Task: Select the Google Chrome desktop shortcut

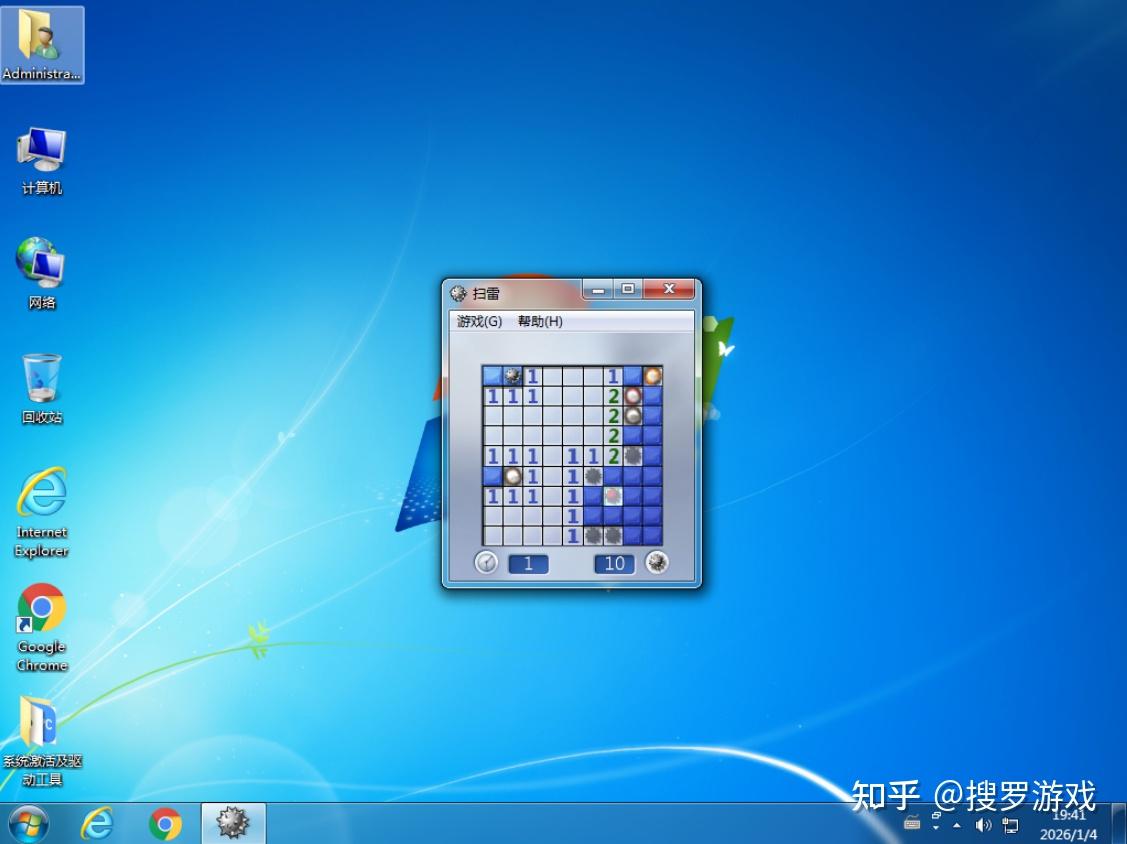Action: click(x=42, y=627)
